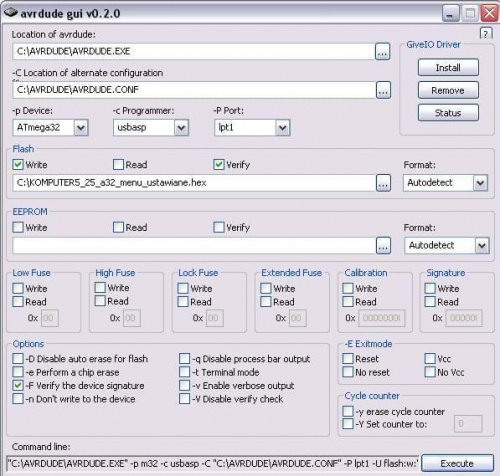Browse for EEPROM file
Image resolution: width=500 pixels, height=476 pixels.
[x=383, y=246]
